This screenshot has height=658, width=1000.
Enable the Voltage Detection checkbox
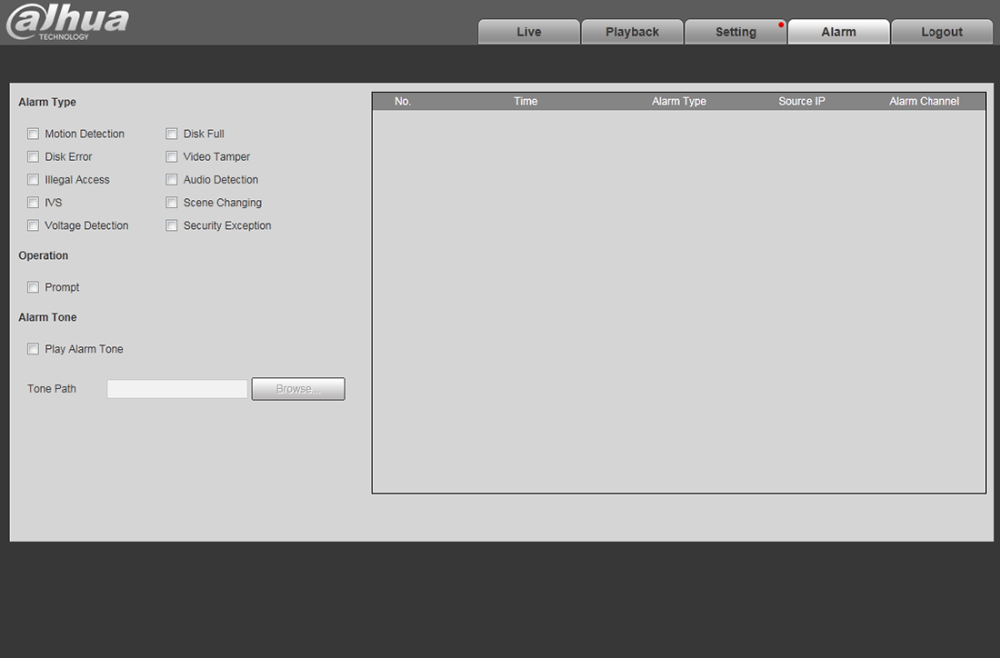(x=33, y=226)
